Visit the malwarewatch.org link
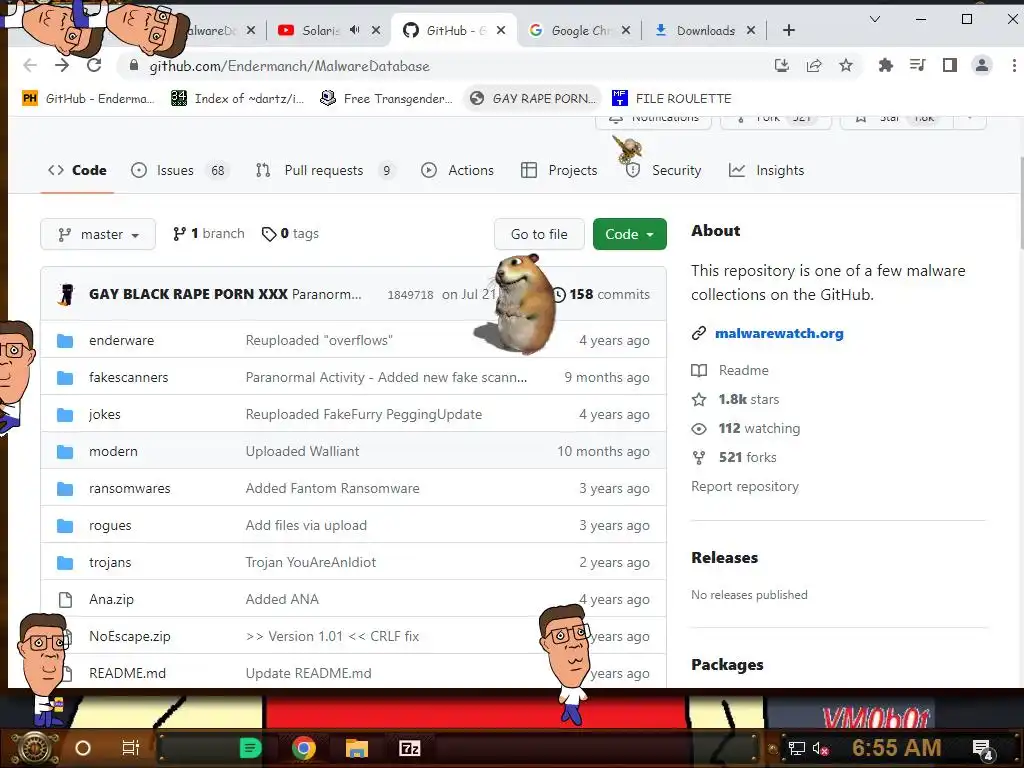Image resolution: width=1024 pixels, height=768 pixels. click(779, 333)
